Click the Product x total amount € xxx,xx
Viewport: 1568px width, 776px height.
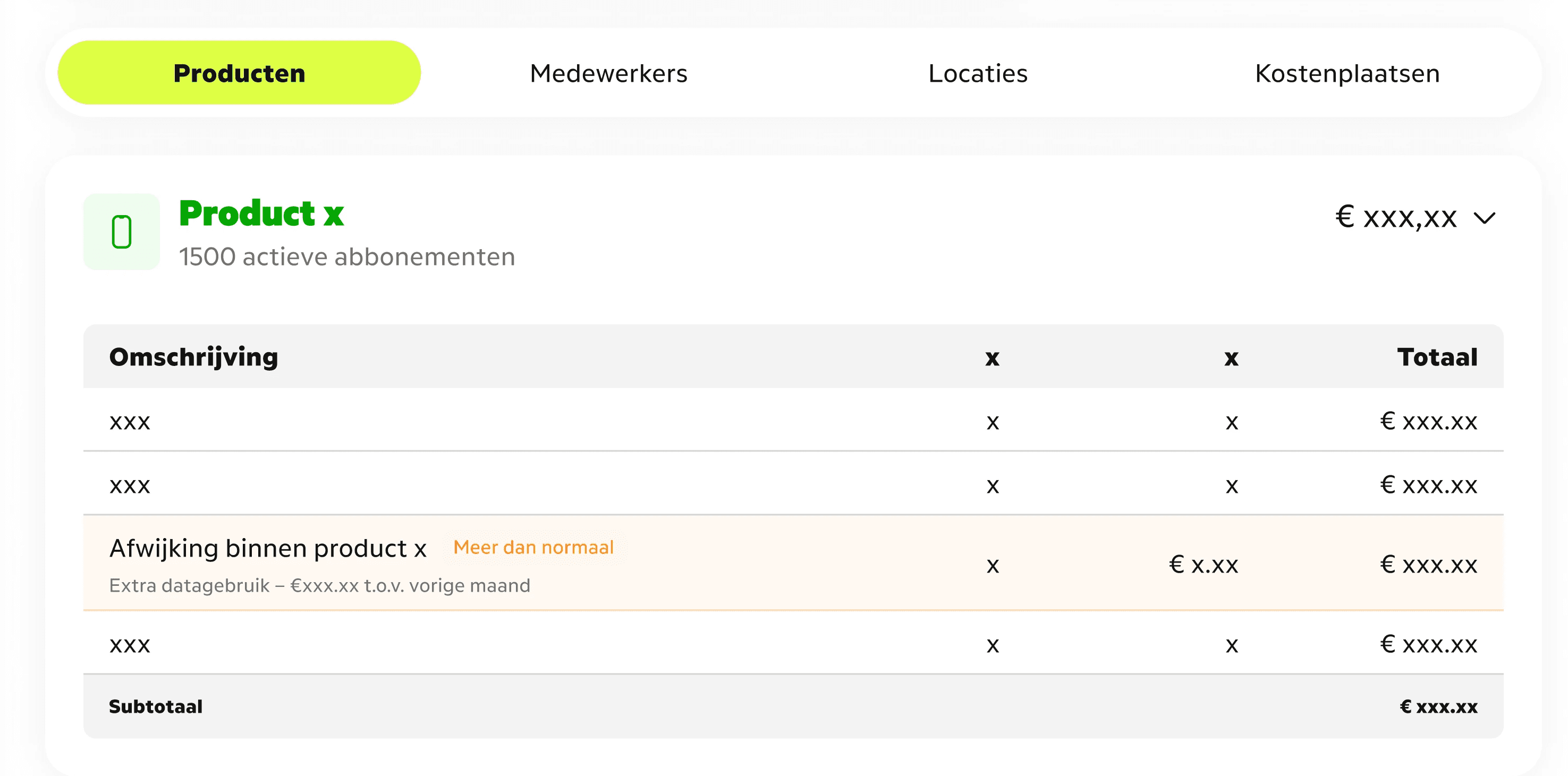coord(1396,217)
